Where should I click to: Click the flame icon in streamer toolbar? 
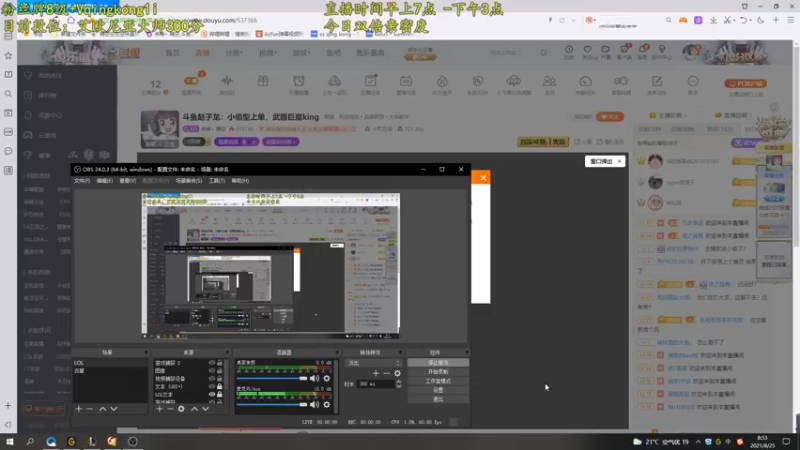tap(442, 81)
